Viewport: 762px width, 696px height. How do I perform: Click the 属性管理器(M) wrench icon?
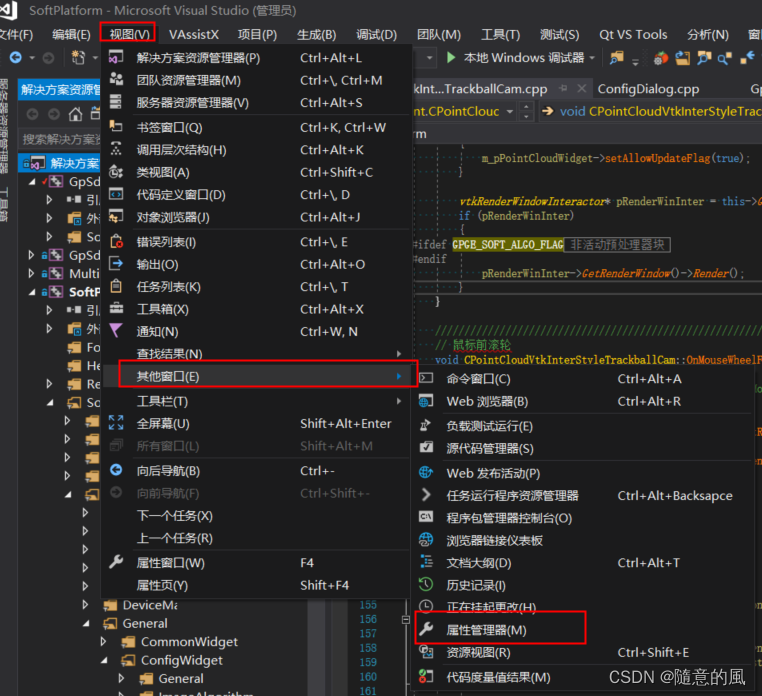coord(426,629)
